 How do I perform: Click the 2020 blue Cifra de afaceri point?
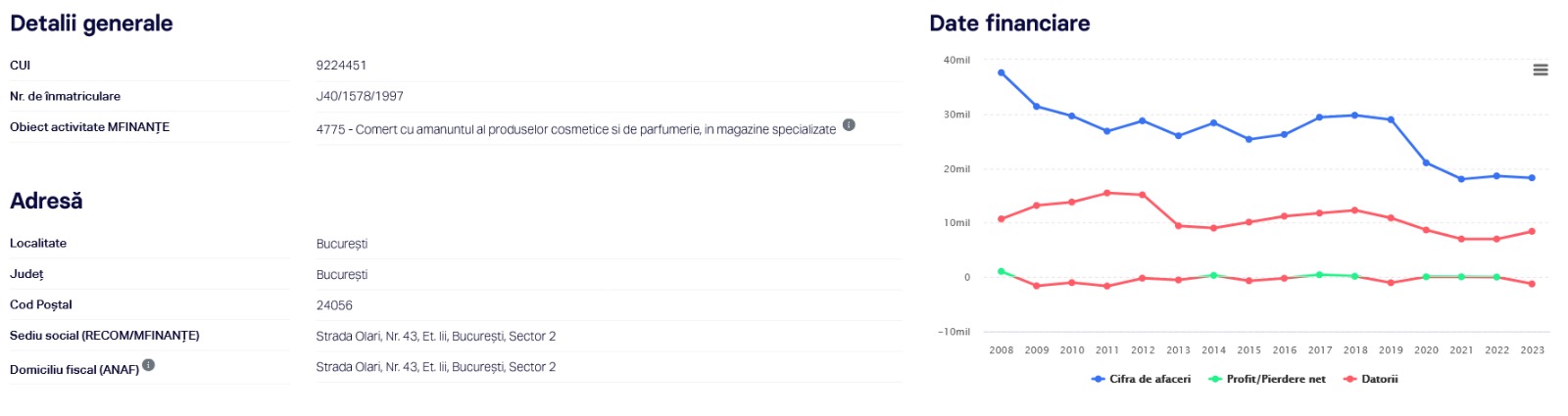tap(1426, 162)
